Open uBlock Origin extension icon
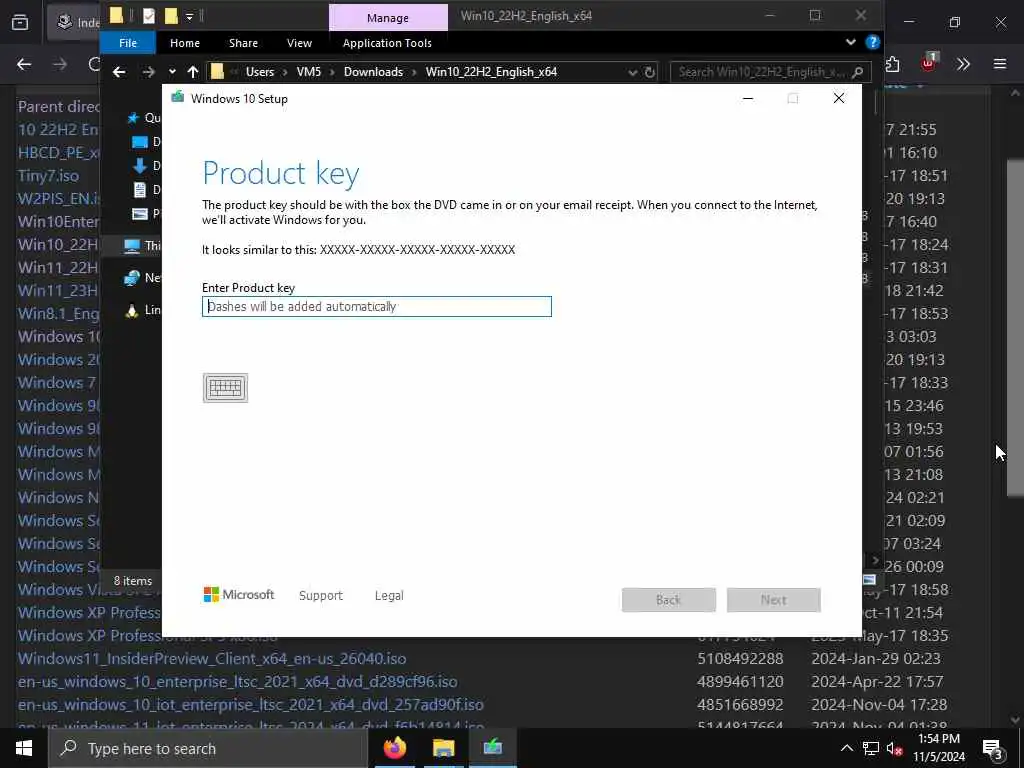 pos(929,62)
